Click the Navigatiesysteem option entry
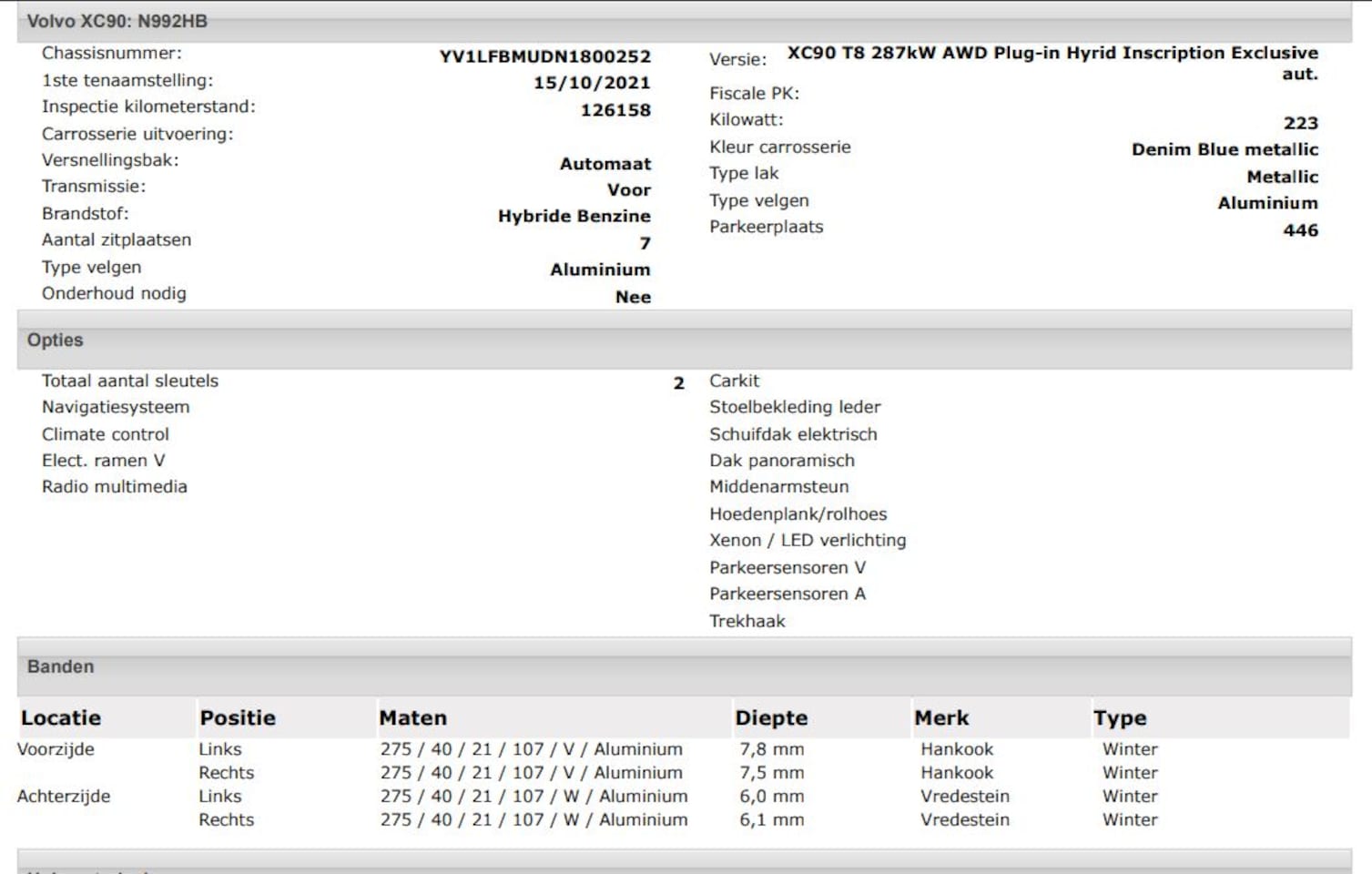Viewport: 1372px width, 874px height. click(116, 408)
